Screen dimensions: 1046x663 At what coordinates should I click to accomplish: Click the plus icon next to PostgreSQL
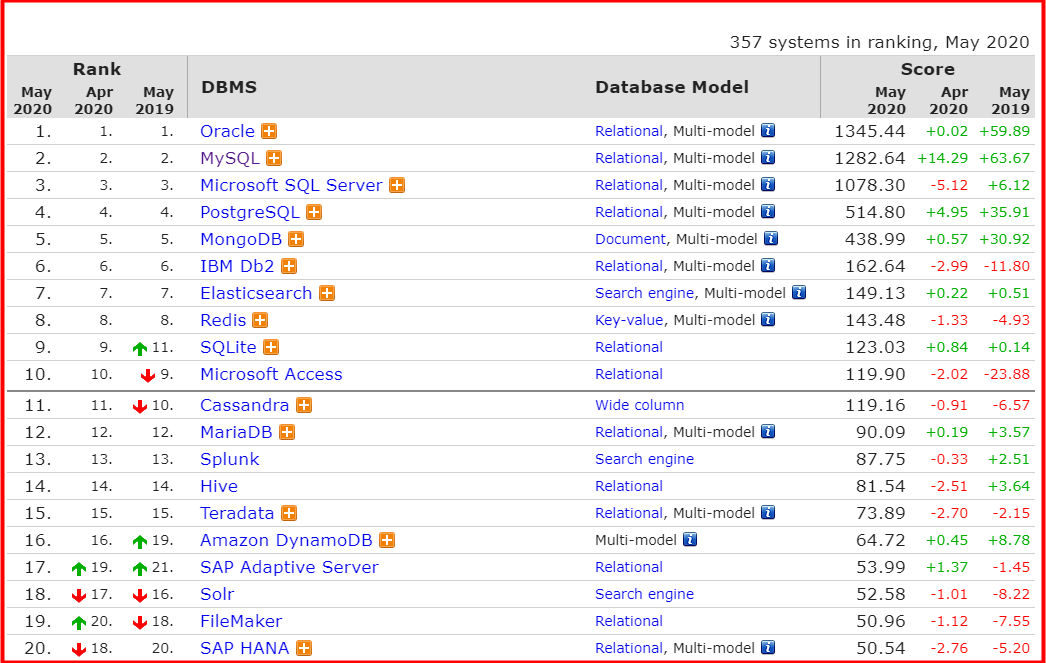[x=314, y=212]
